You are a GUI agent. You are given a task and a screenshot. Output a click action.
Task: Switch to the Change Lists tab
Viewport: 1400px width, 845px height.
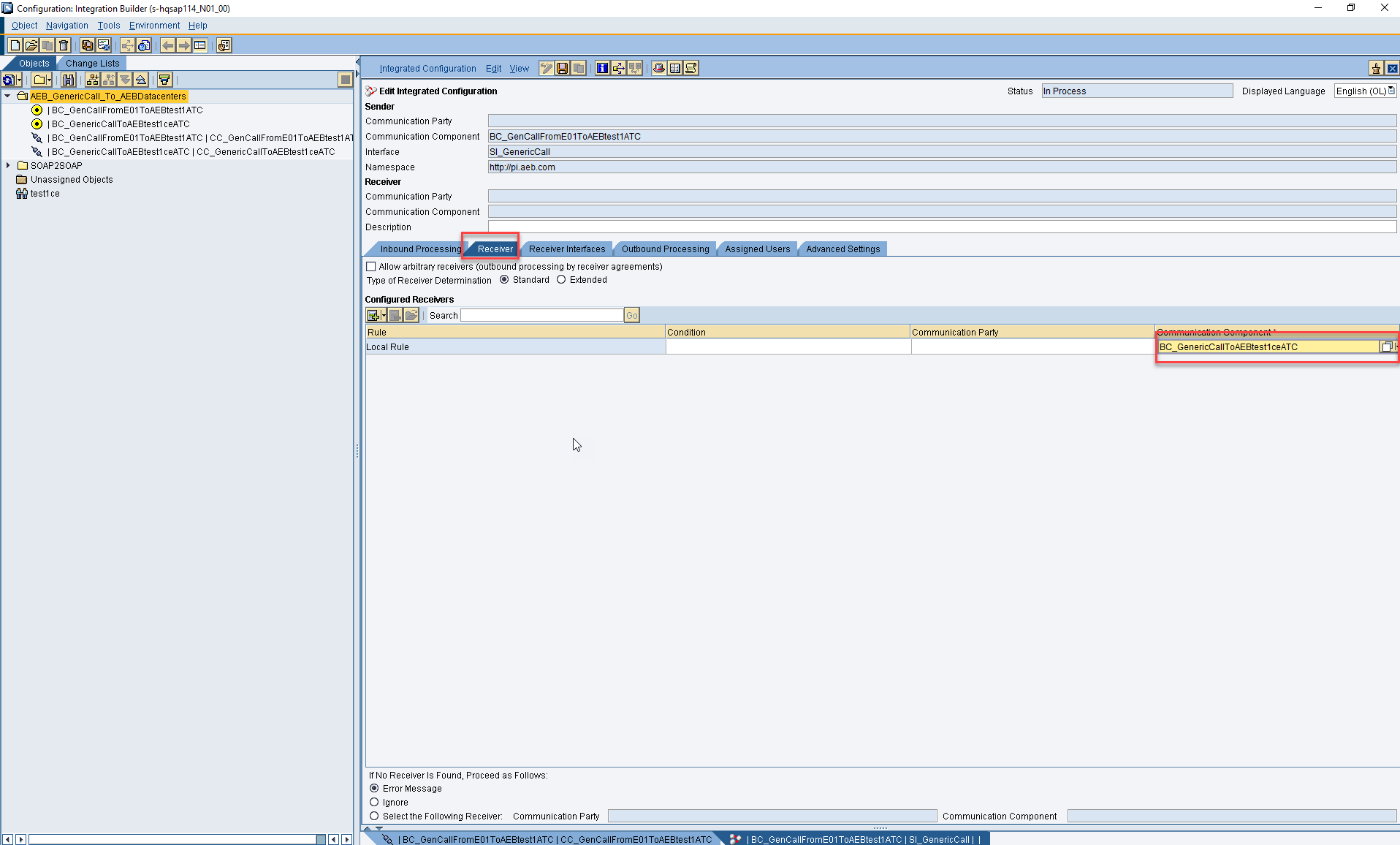click(92, 63)
